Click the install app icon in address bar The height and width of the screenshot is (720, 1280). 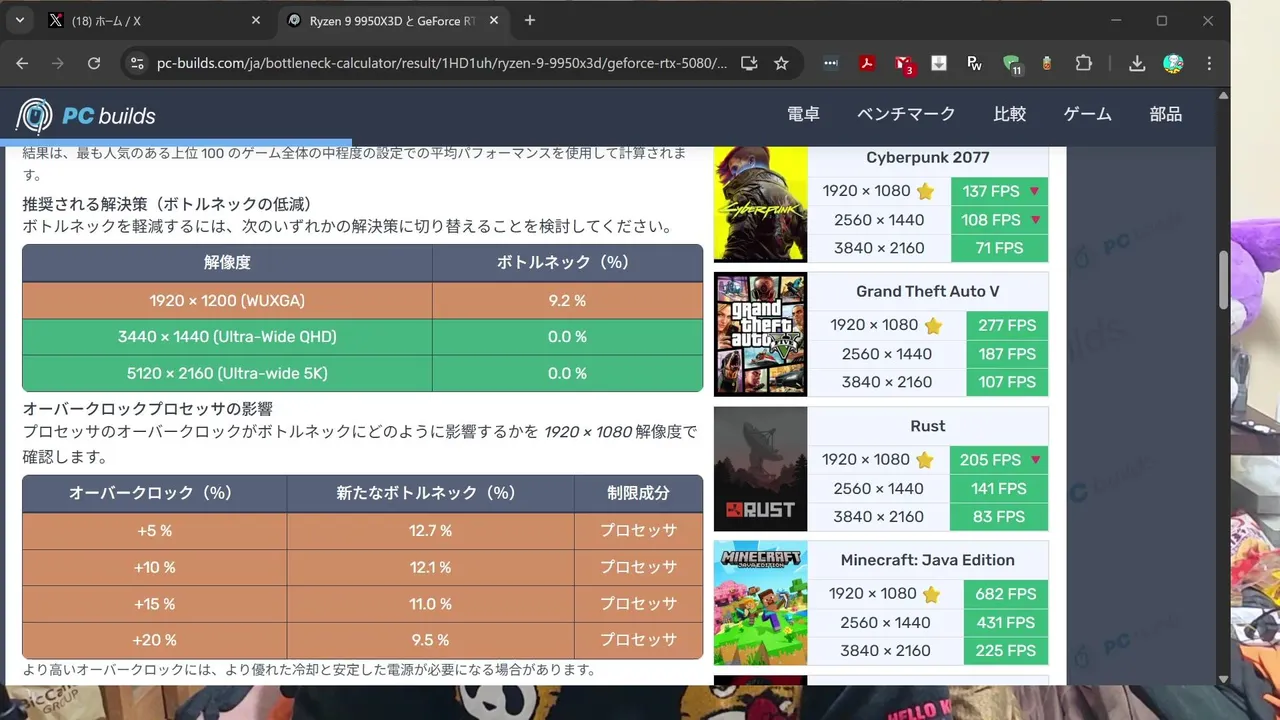point(749,63)
